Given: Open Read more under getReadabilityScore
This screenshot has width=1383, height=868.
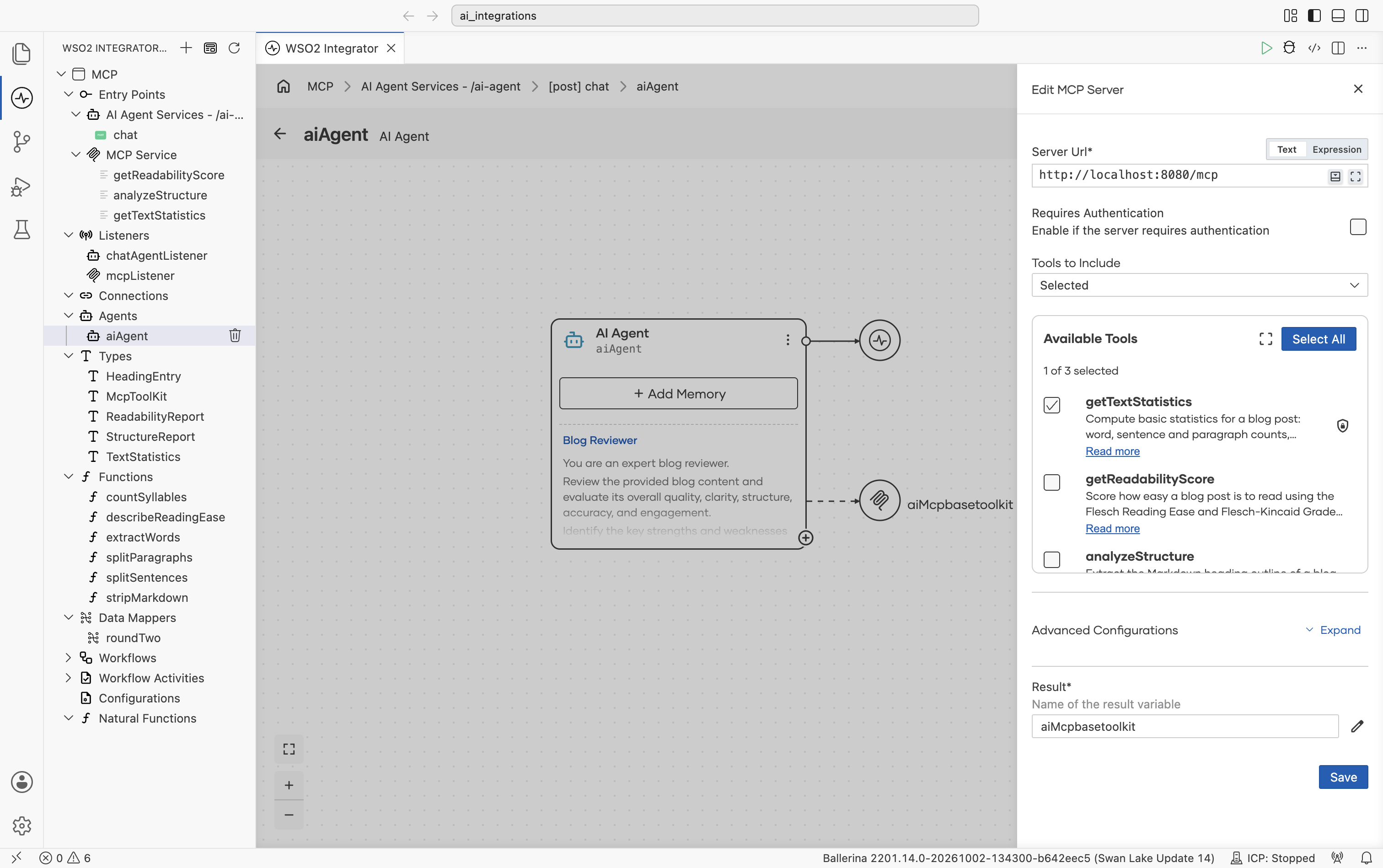Looking at the screenshot, I should pyautogui.click(x=1113, y=529).
